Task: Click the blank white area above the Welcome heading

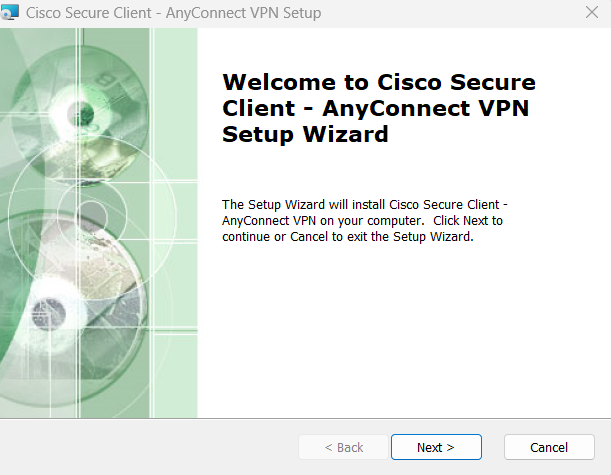Action: coord(400,48)
